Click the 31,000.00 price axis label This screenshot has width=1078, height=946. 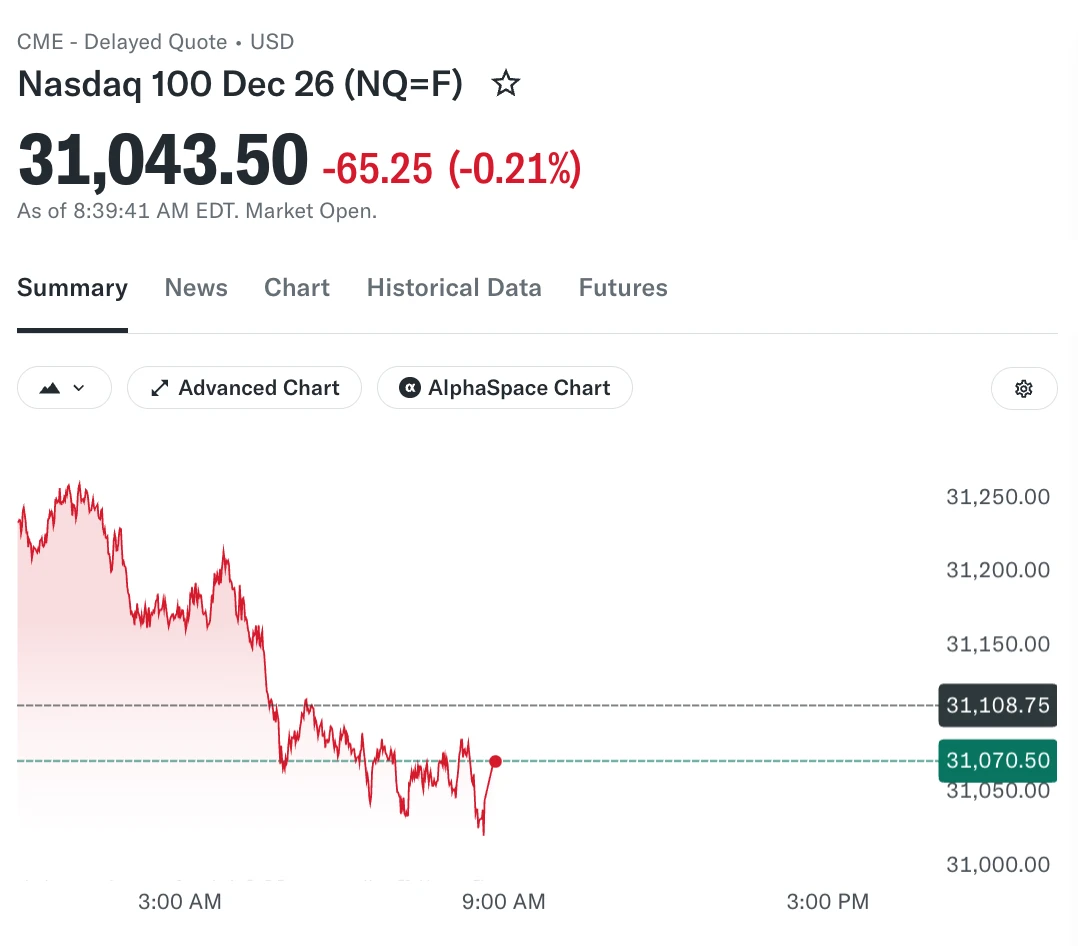[998, 864]
